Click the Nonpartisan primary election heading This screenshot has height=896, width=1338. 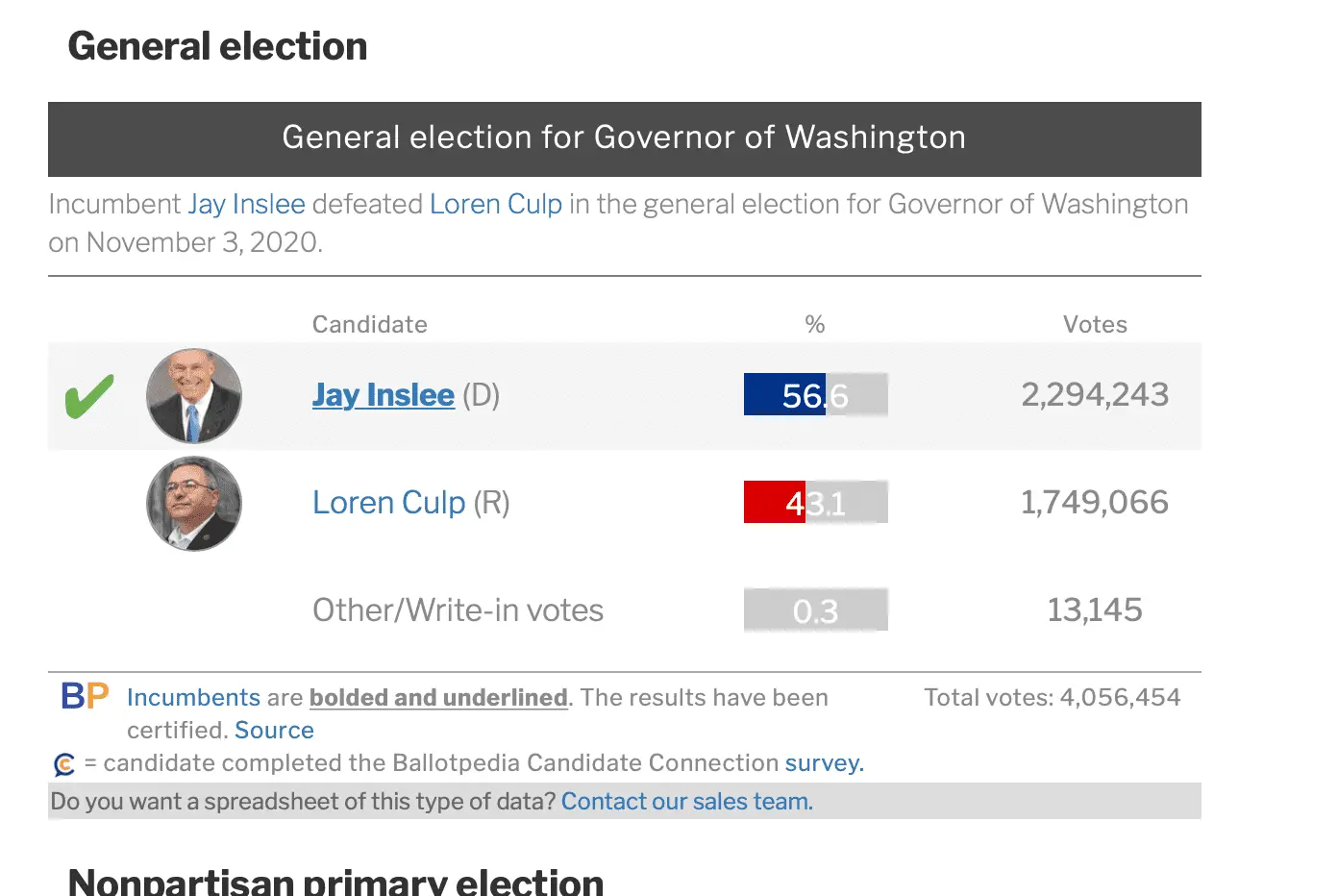click(x=335, y=881)
